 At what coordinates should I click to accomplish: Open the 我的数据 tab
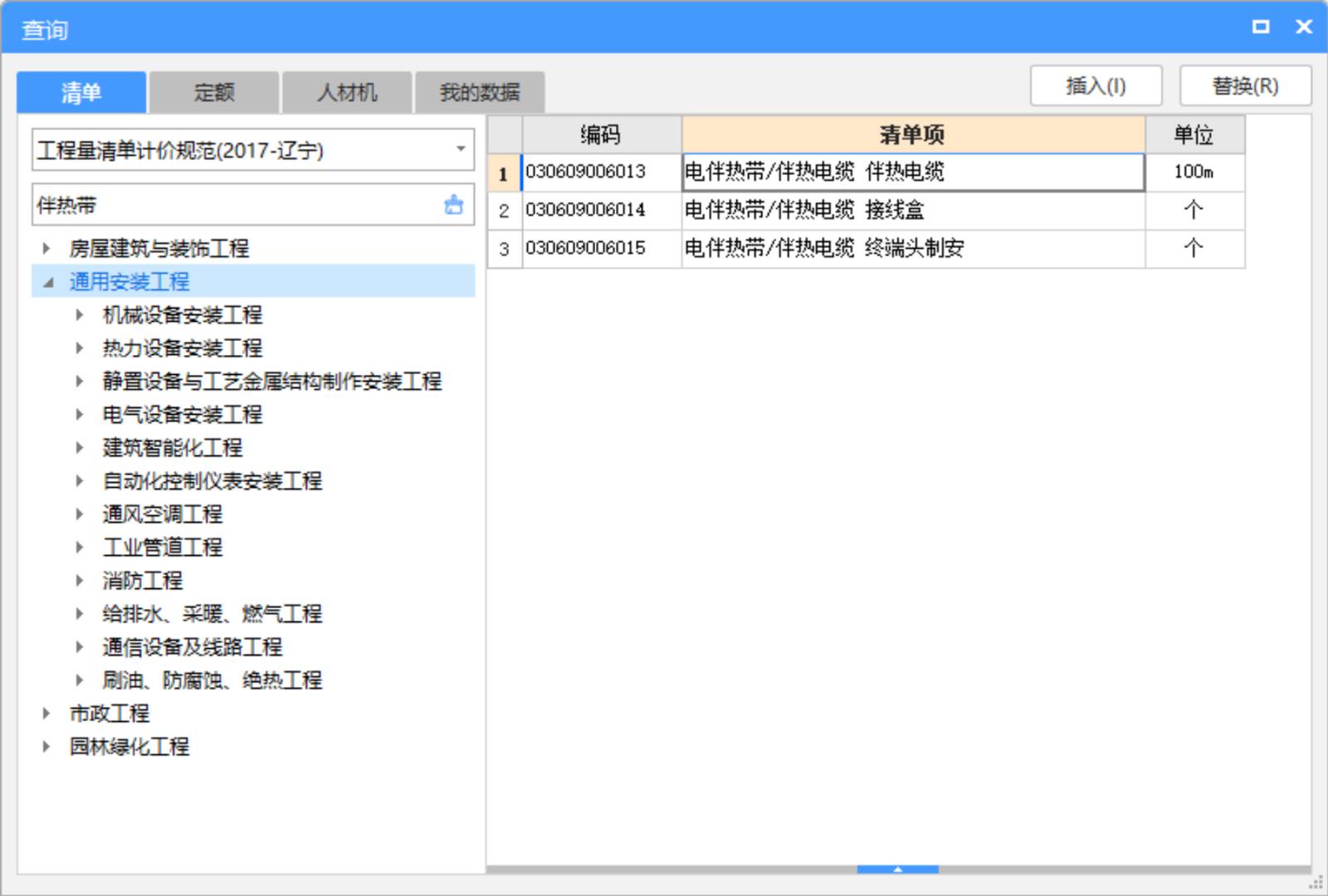(480, 92)
